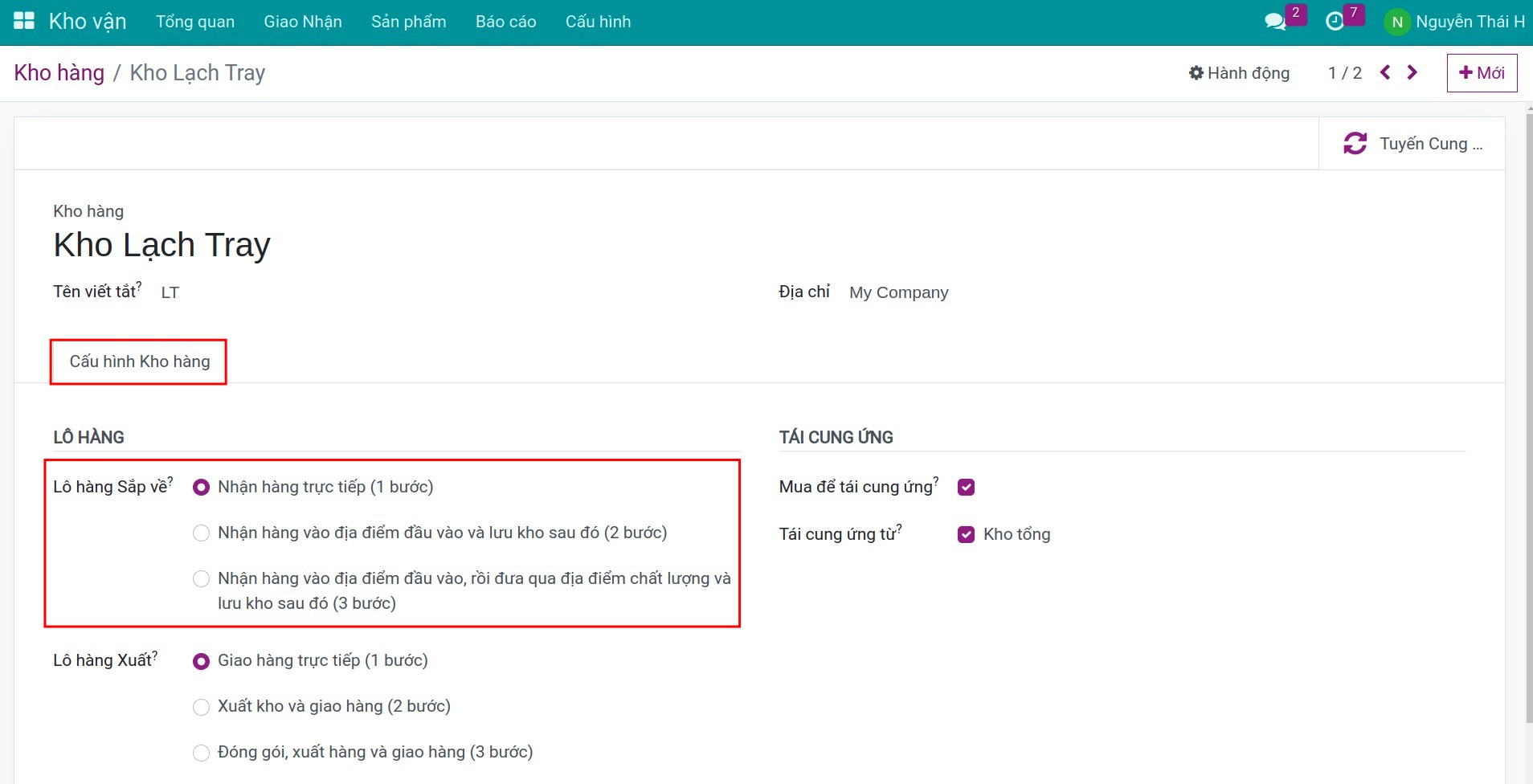This screenshot has height=784, width=1533.
Task: Go to next record arrow
Action: pyautogui.click(x=1412, y=72)
